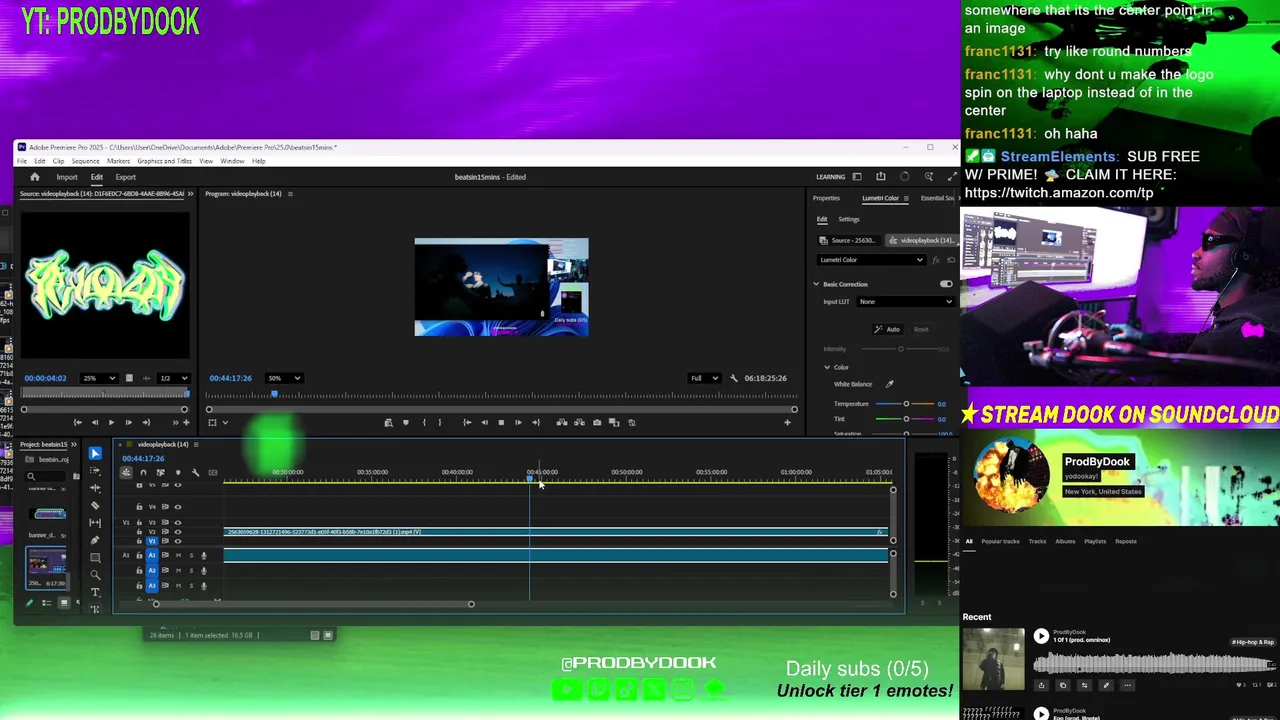Open the videoplayback (14) timeline panel menu
The height and width of the screenshot is (720, 1280).
tap(196, 444)
